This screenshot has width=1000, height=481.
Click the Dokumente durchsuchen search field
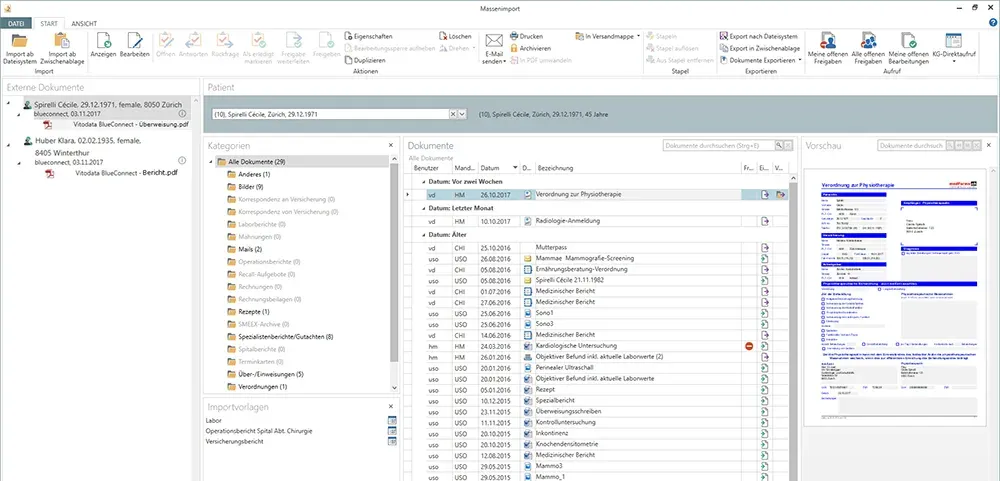click(x=717, y=146)
